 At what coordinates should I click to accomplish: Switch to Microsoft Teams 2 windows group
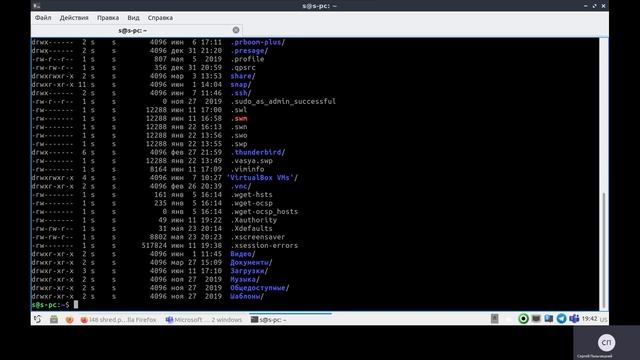[x=204, y=320]
